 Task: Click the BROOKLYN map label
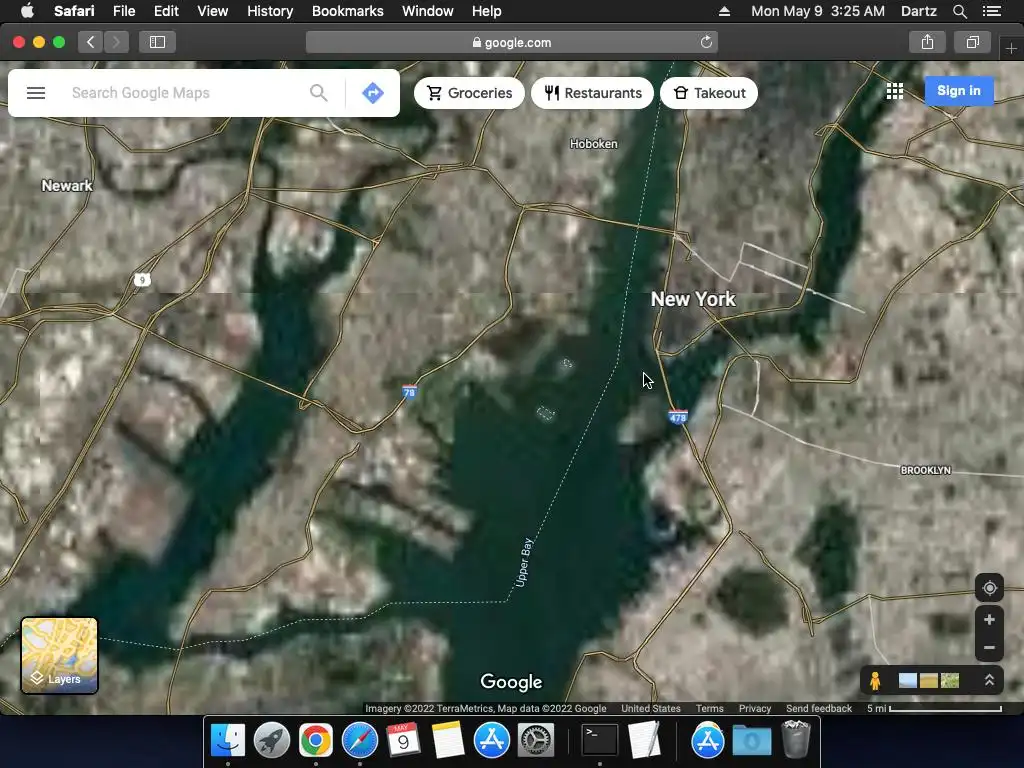tap(925, 470)
